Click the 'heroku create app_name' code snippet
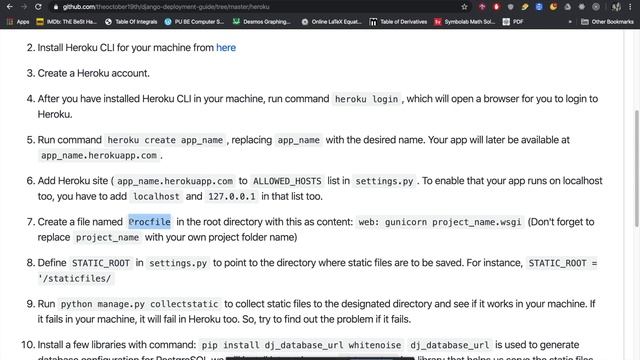 (165, 140)
